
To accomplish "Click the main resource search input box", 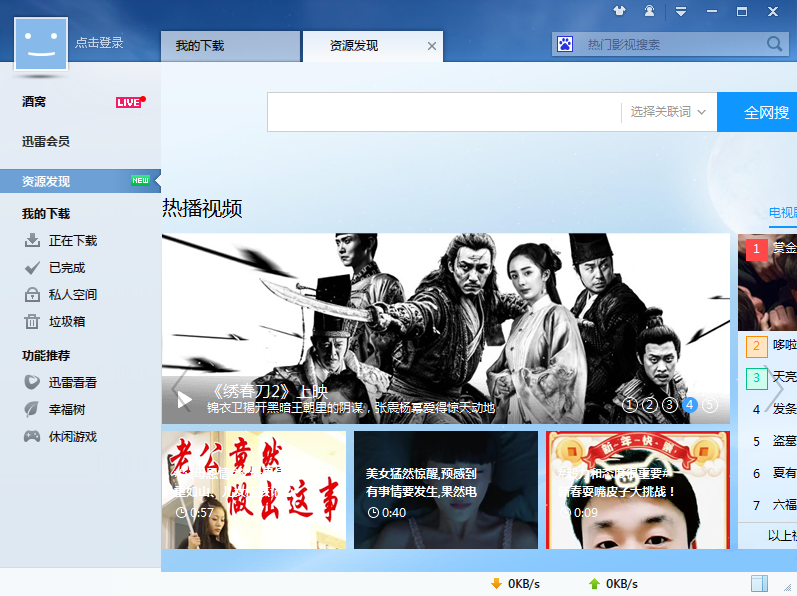I will (444, 112).
